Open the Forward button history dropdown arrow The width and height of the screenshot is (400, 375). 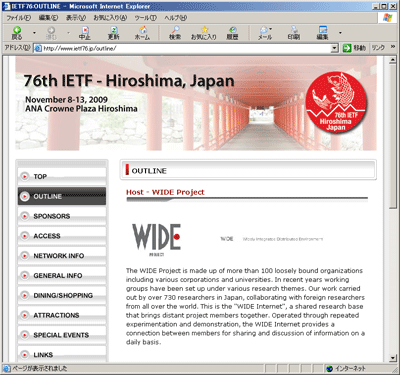(68, 33)
